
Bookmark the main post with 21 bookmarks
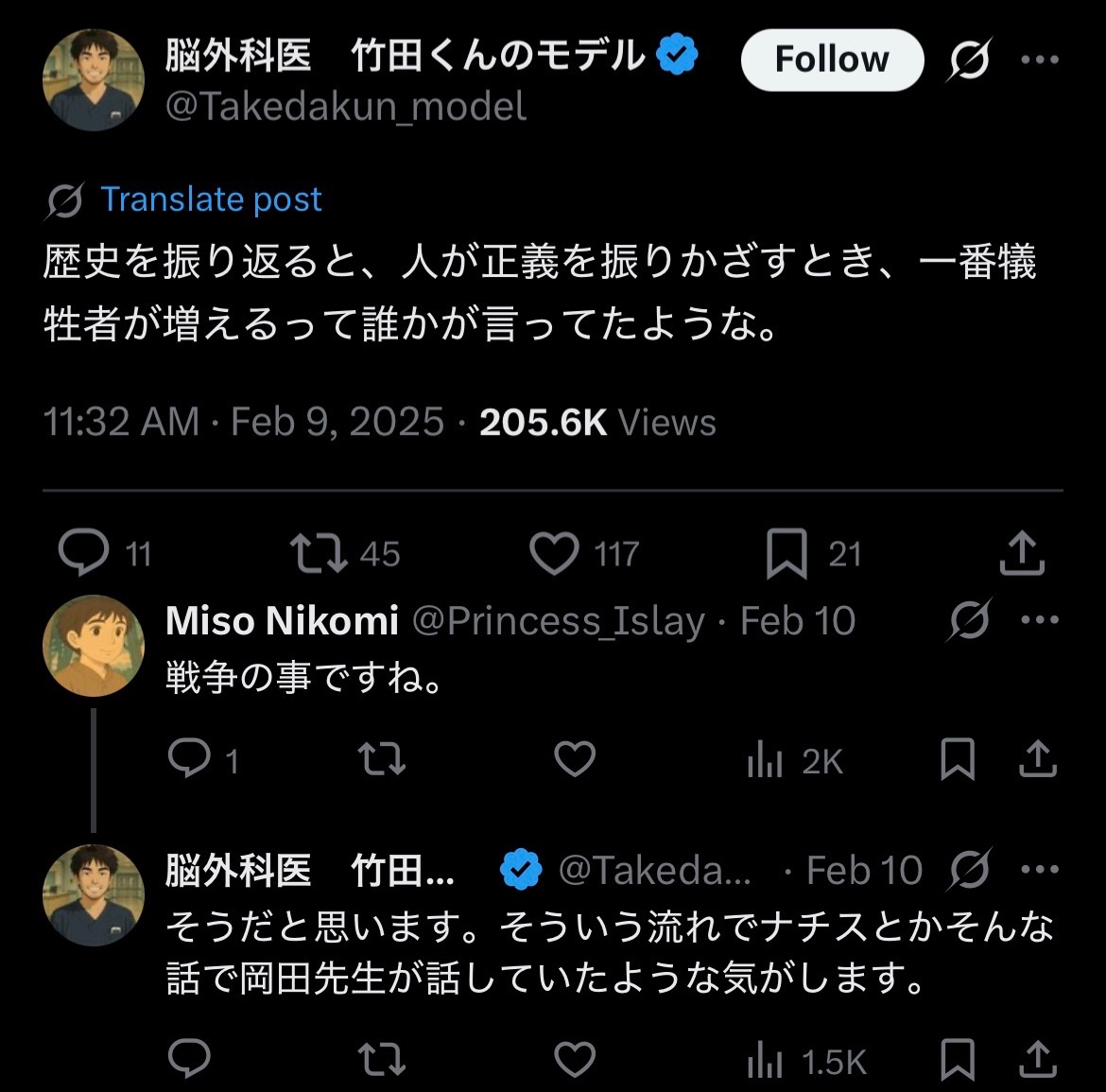coord(786,553)
